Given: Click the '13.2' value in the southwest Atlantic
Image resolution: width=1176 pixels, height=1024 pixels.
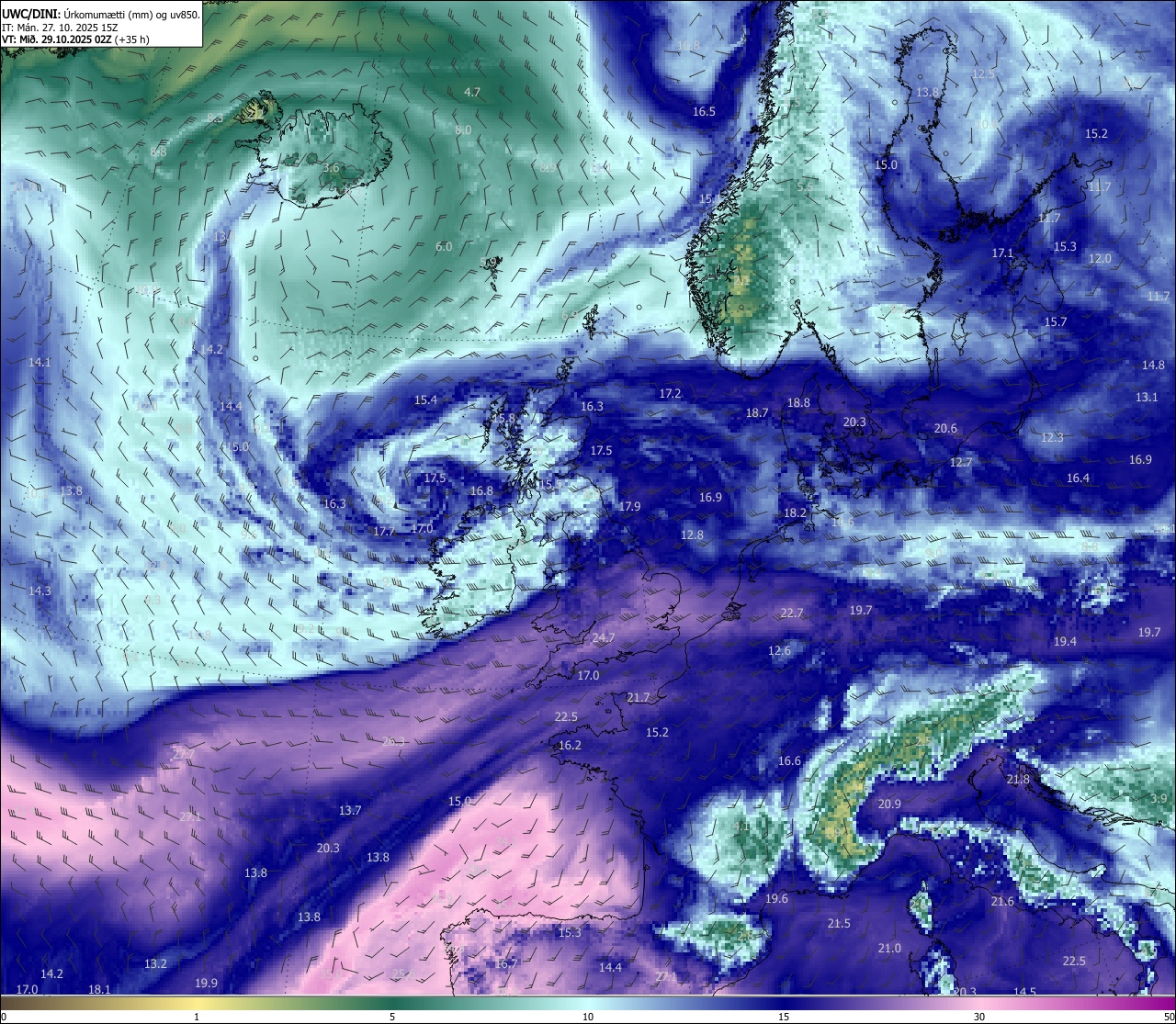Looking at the screenshot, I should click(156, 963).
